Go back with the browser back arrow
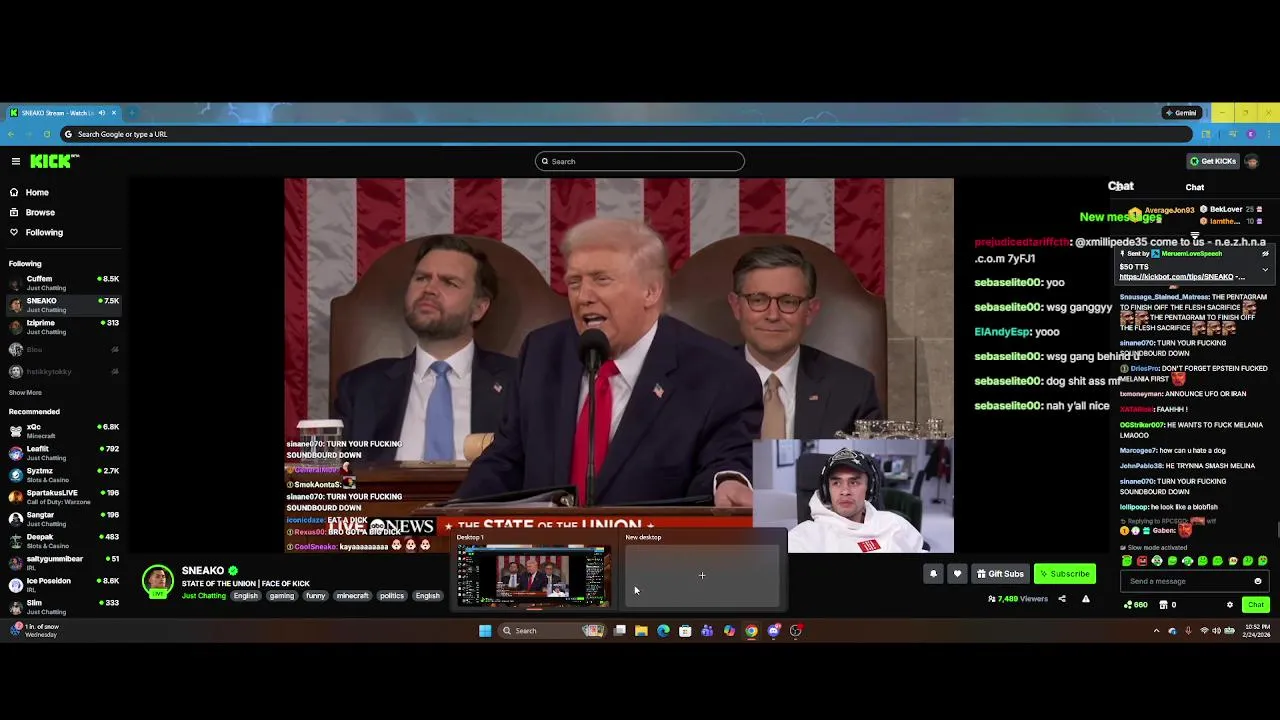 pyautogui.click(x=11, y=134)
